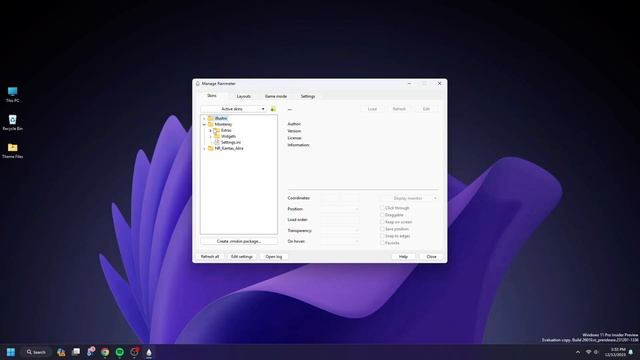Open the Display monitor dropdown

pos(410,198)
